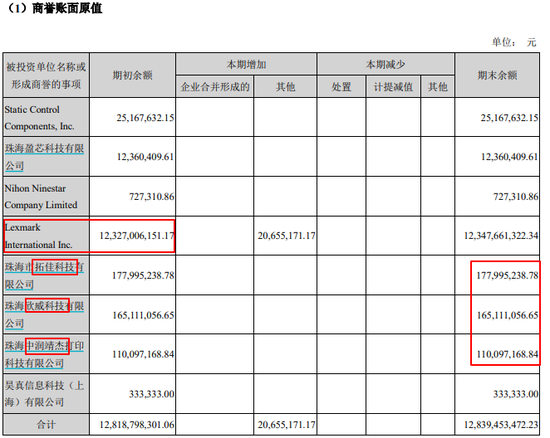Select 珠海盈芯 opening balance 12,360,409.61
550x438 pixels.
pyautogui.click(x=145, y=156)
